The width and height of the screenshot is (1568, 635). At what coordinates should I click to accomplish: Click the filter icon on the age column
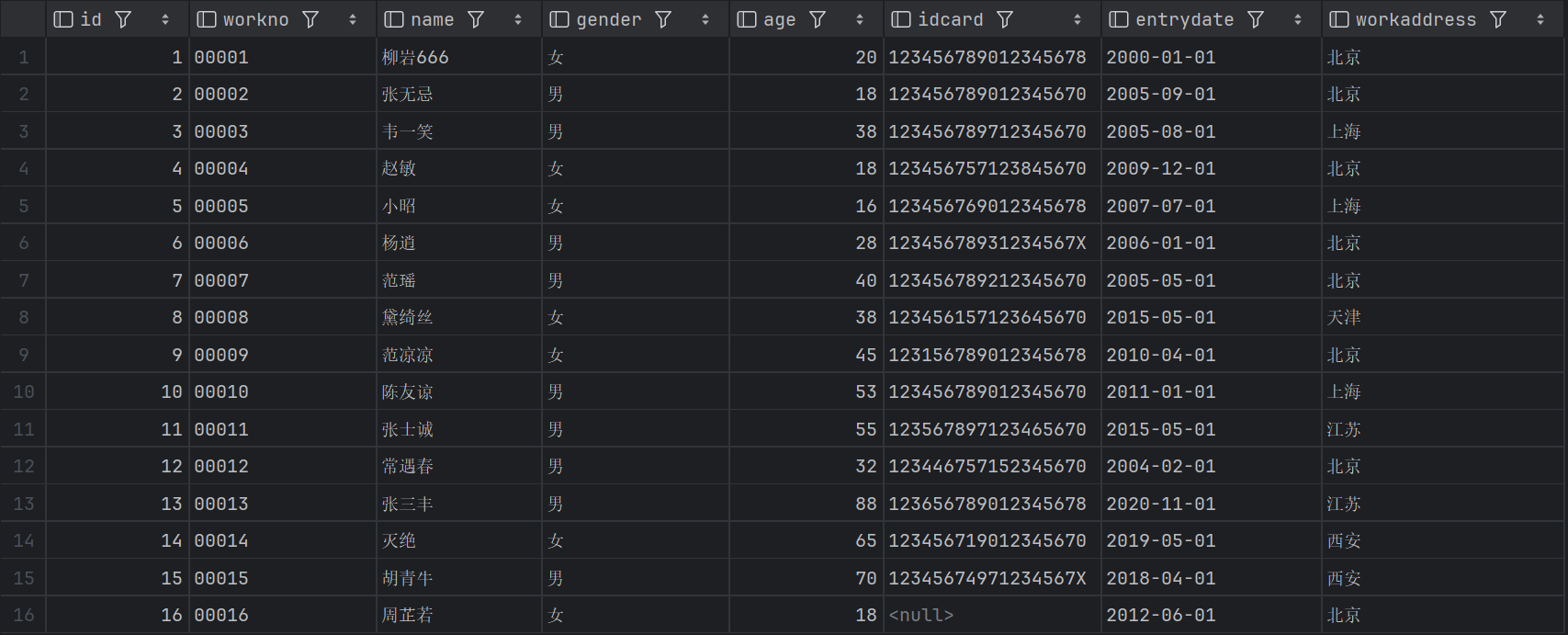pyautogui.click(x=818, y=19)
